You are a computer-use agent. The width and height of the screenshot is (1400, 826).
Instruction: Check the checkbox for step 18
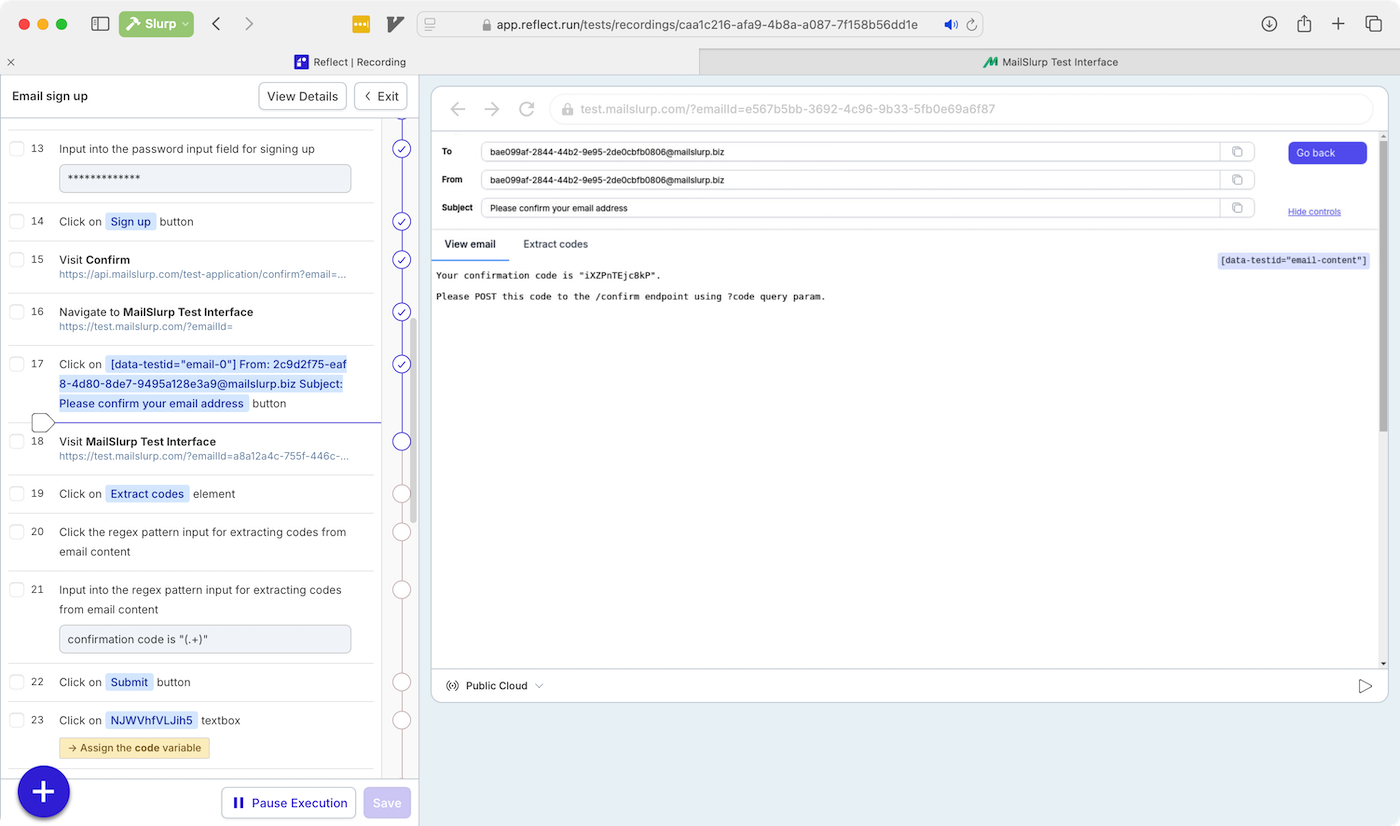(x=17, y=441)
